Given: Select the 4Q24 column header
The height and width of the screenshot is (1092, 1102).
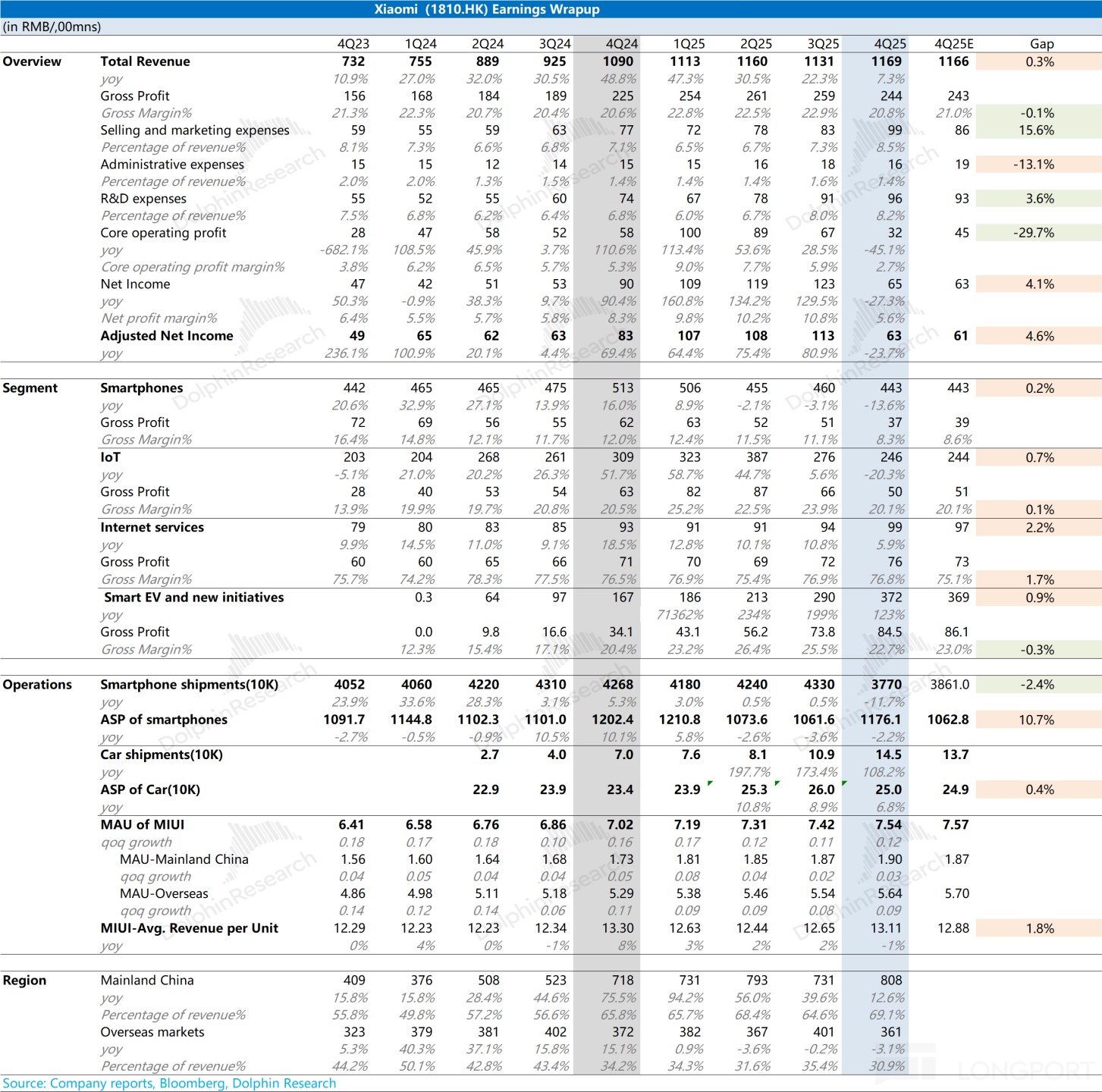Looking at the screenshot, I should pyautogui.click(x=621, y=44).
